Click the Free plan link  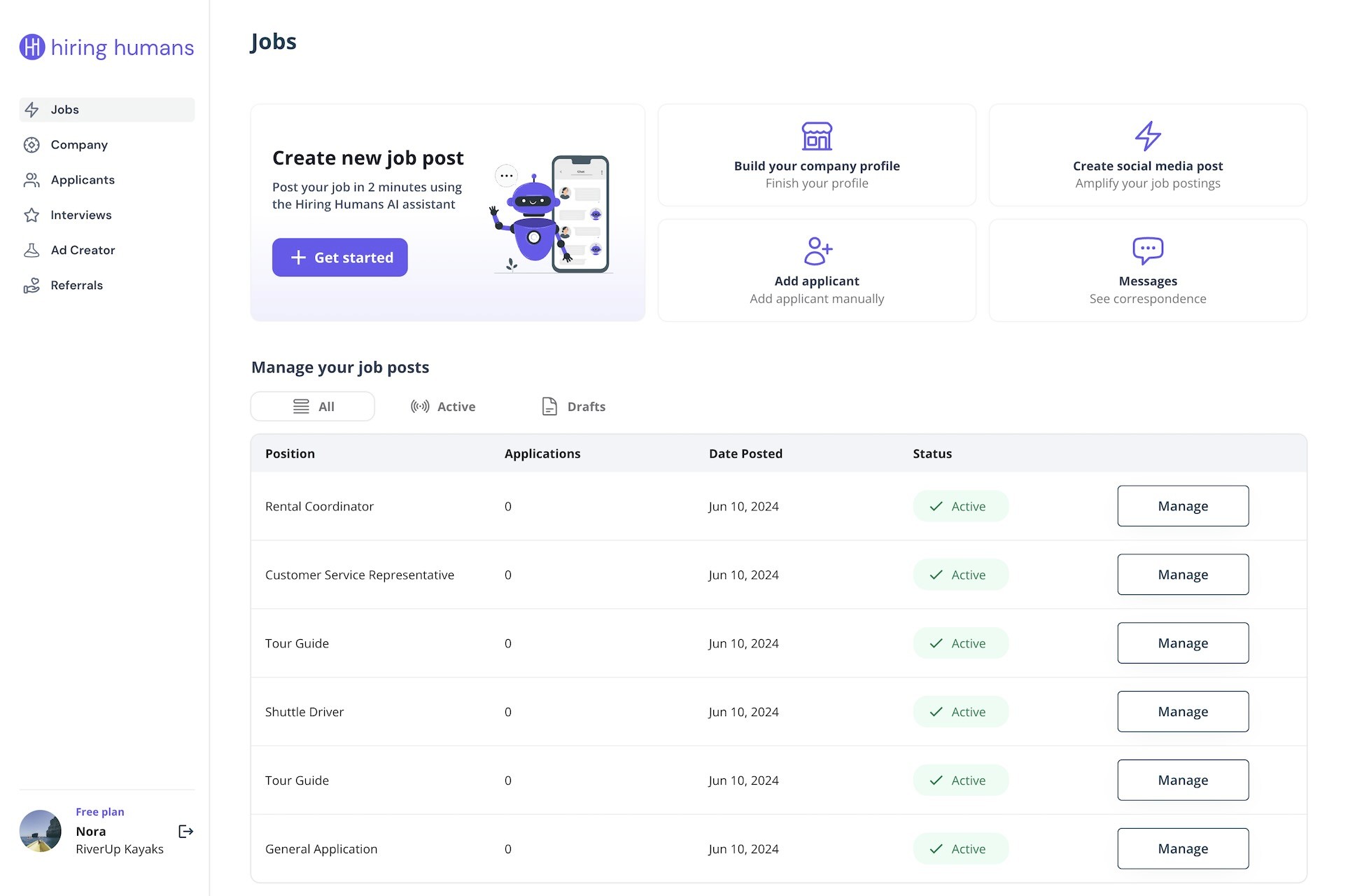(x=100, y=812)
